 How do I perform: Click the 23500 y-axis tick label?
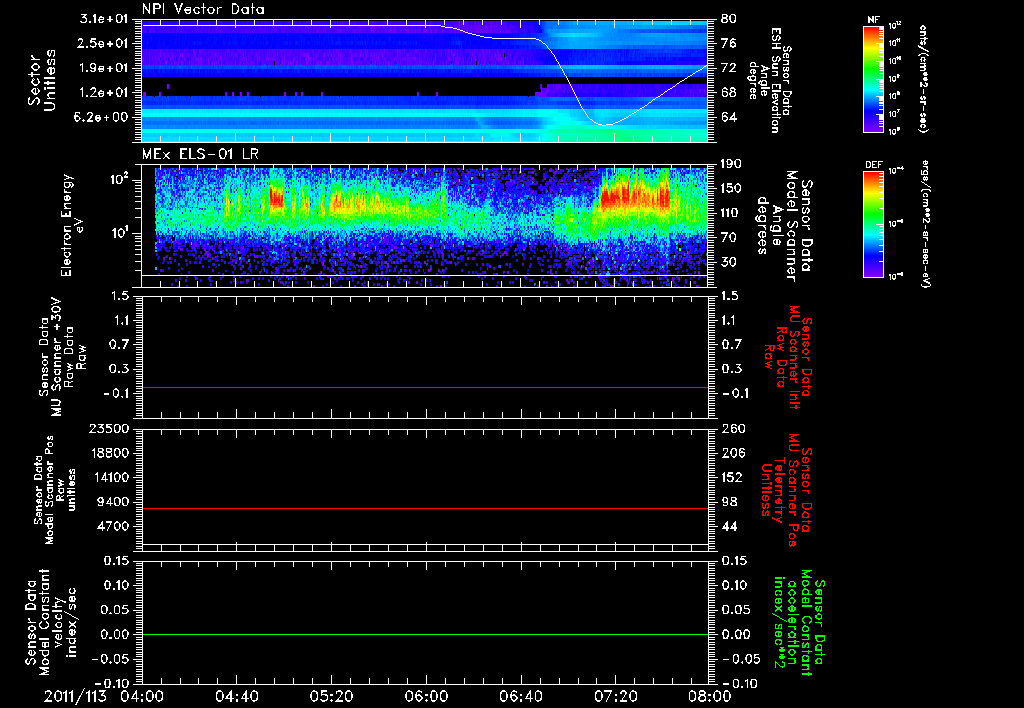tap(108, 429)
